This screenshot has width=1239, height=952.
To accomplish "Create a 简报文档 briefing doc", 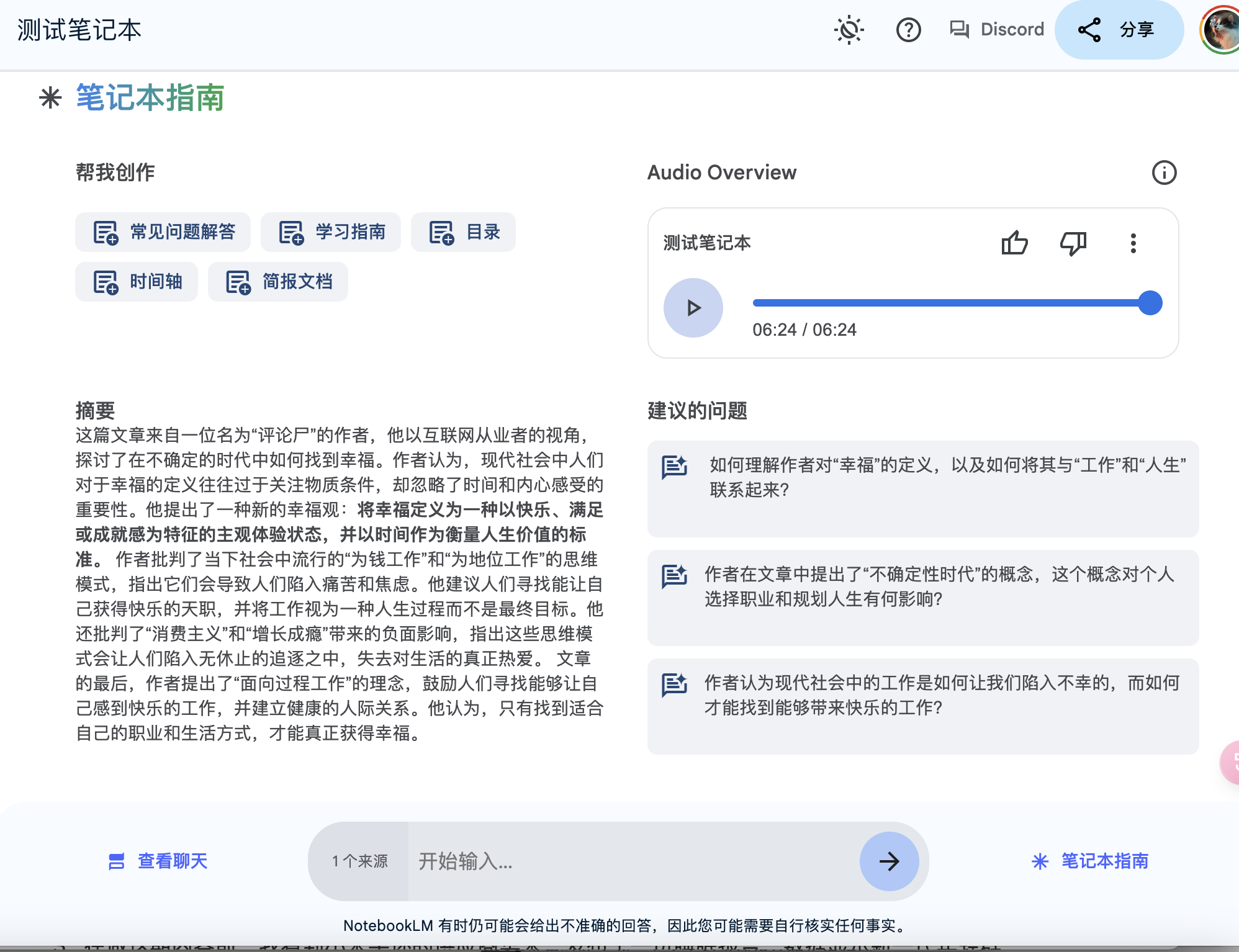I will [x=277, y=282].
